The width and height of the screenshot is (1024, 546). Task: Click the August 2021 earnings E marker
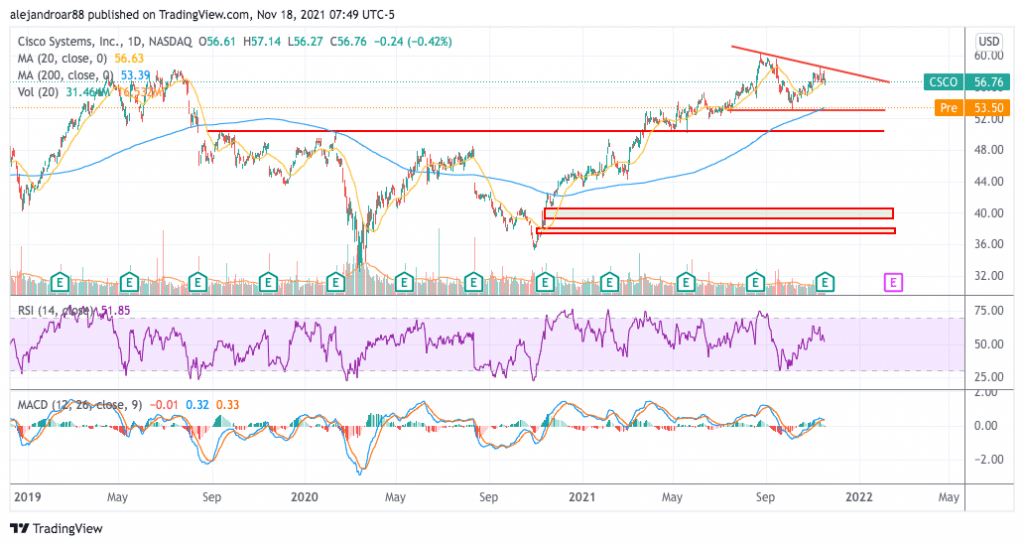756,282
